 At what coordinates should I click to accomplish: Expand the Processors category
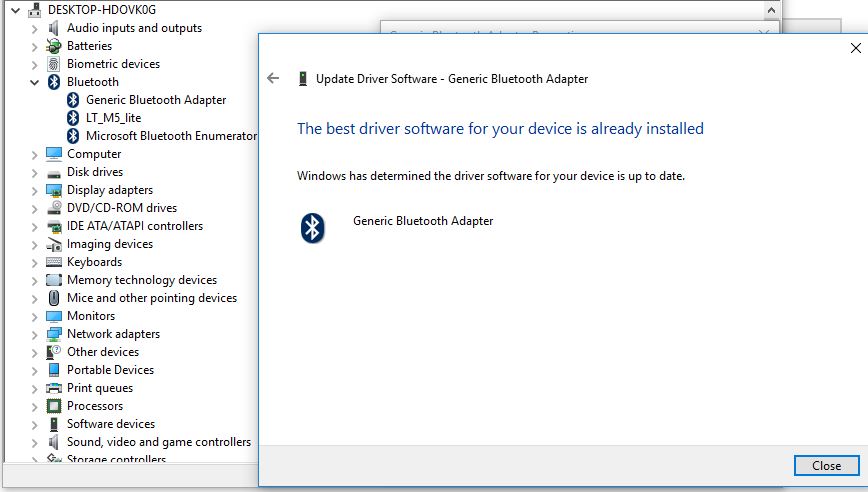click(34, 407)
